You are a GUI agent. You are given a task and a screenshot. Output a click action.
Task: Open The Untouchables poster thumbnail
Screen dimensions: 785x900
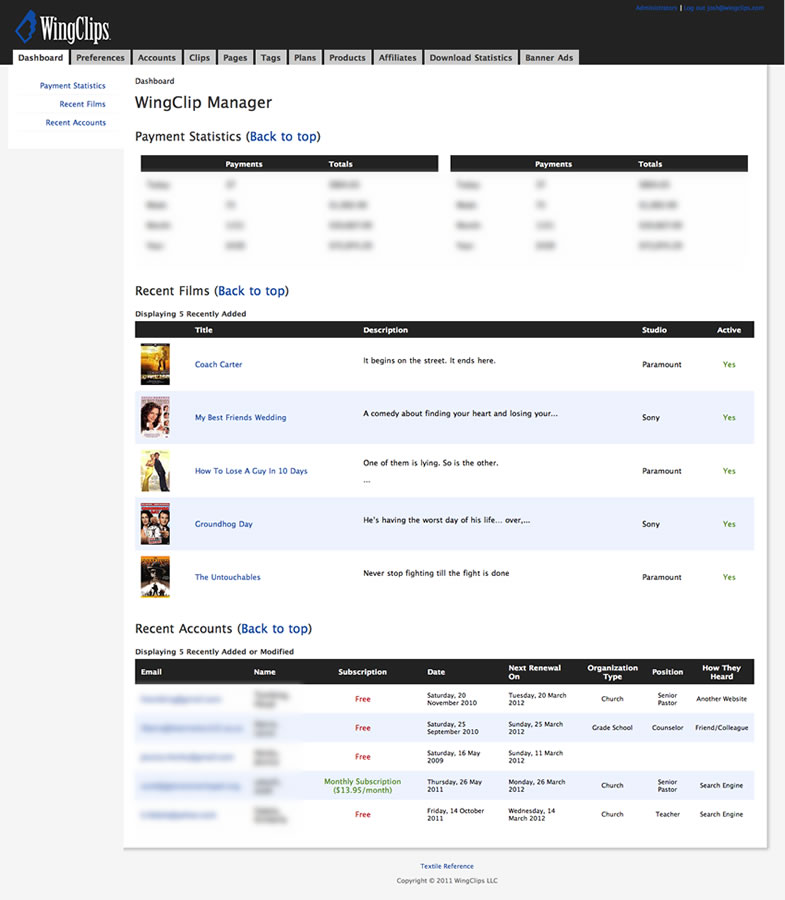pyautogui.click(x=155, y=577)
